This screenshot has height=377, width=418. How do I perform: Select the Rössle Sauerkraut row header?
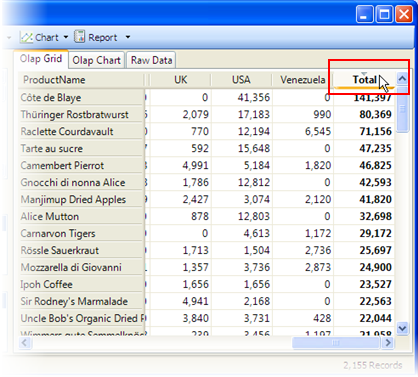tap(81, 251)
